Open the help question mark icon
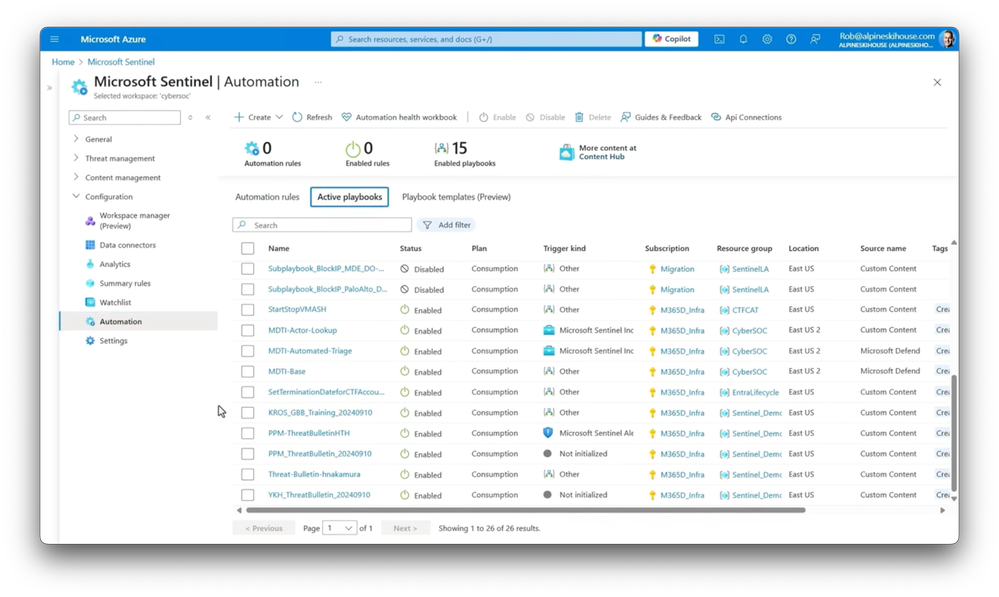 (x=791, y=39)
